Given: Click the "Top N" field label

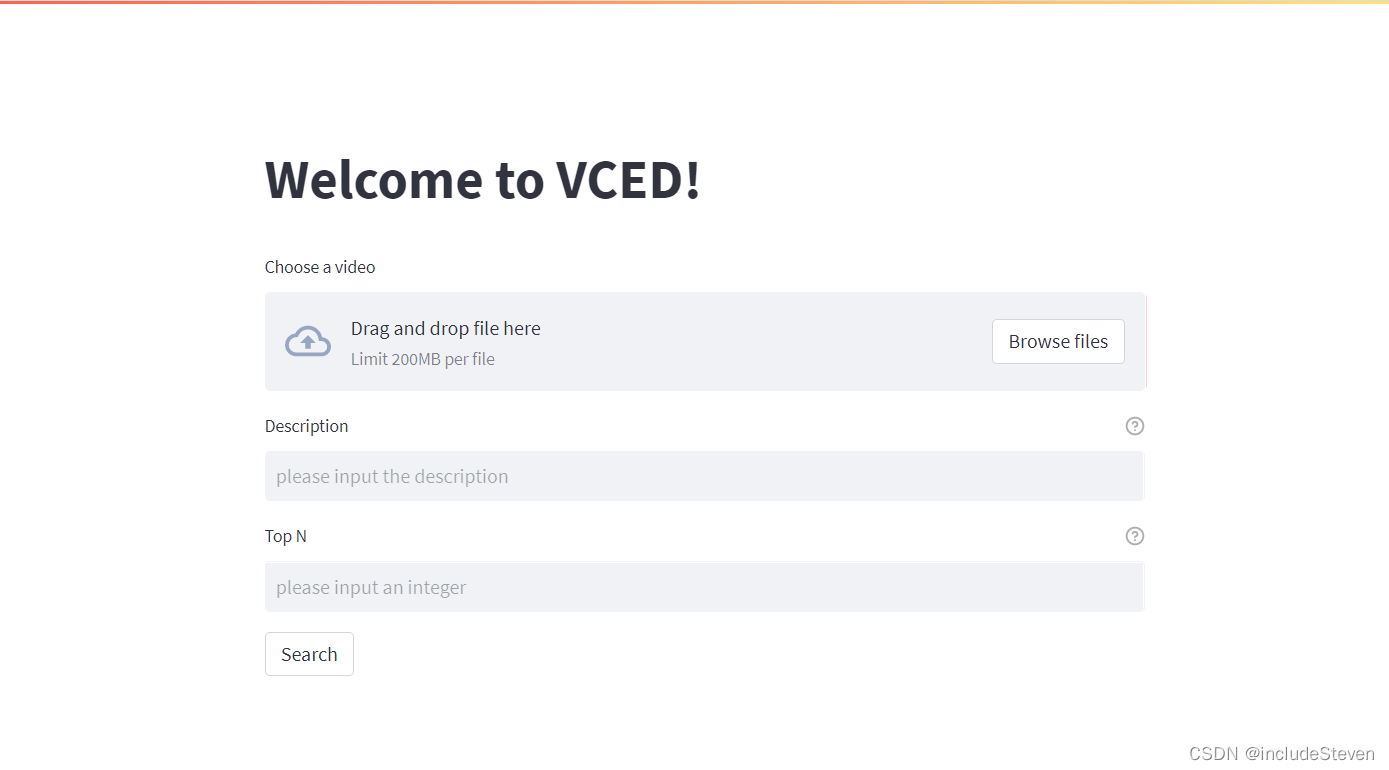Looking at the screenshot, I should [285, 536].
